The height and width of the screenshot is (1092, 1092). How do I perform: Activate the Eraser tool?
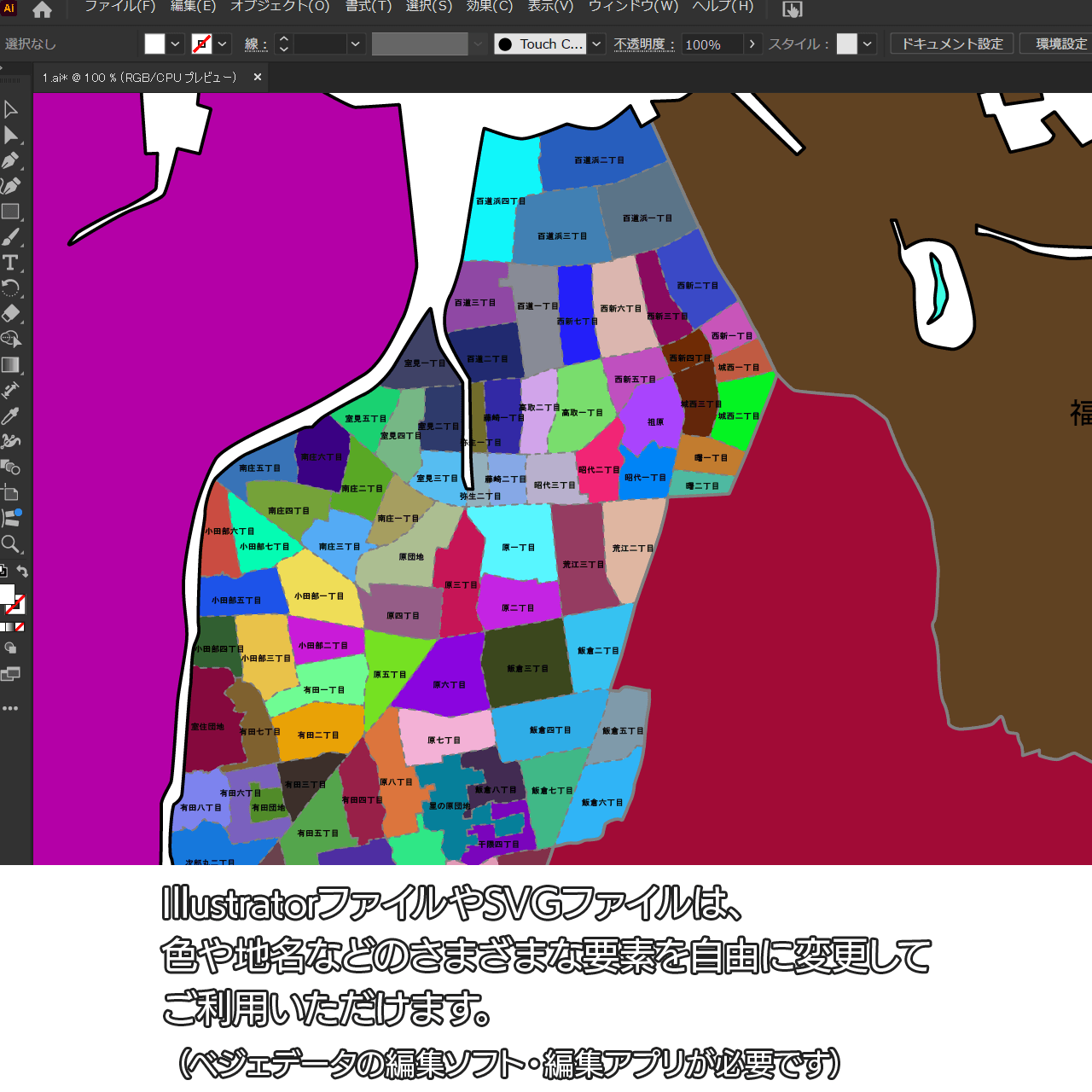pyautogui.click(x=10, y=313)
